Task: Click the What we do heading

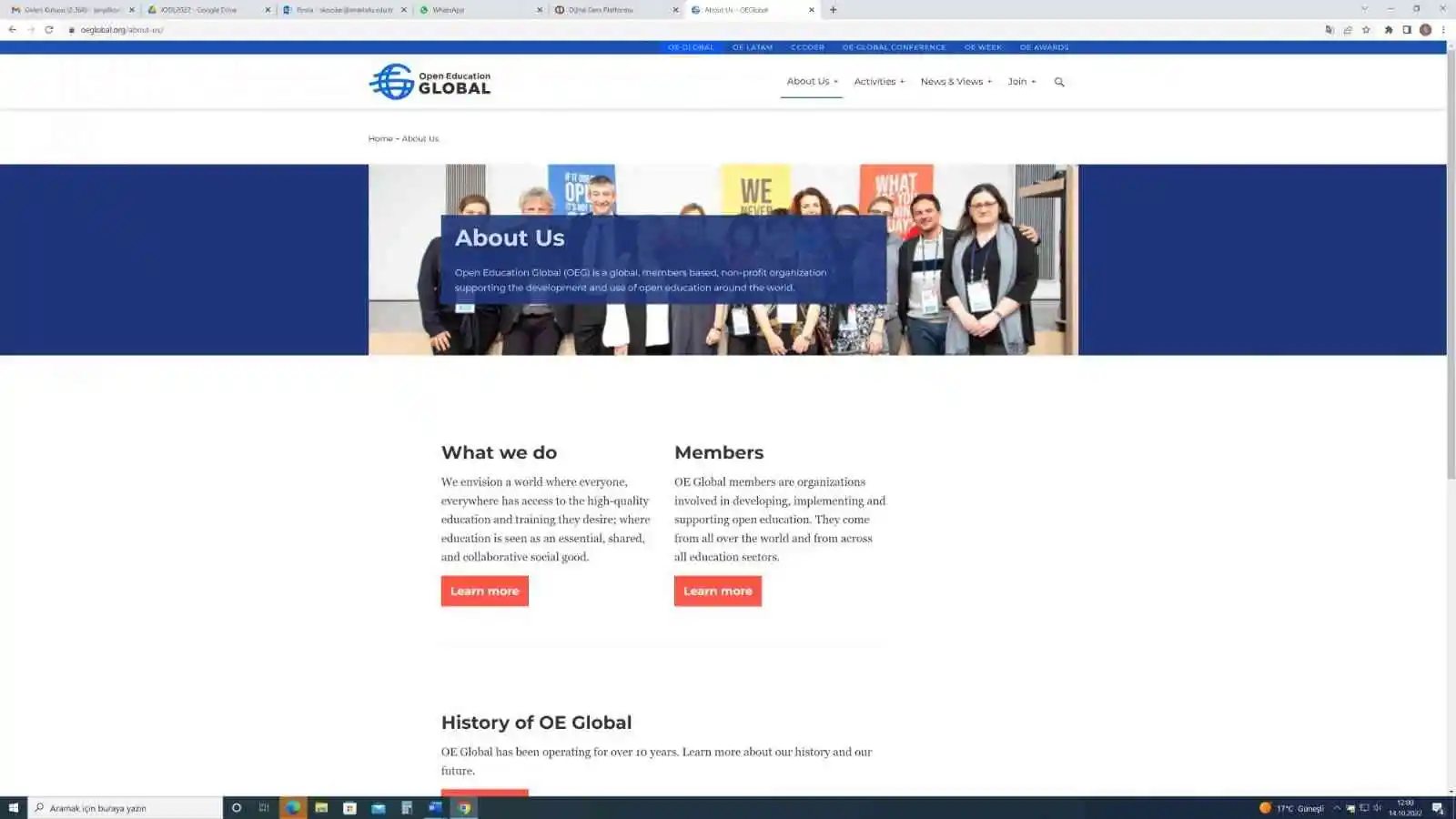Action: [x=499, y=452]
